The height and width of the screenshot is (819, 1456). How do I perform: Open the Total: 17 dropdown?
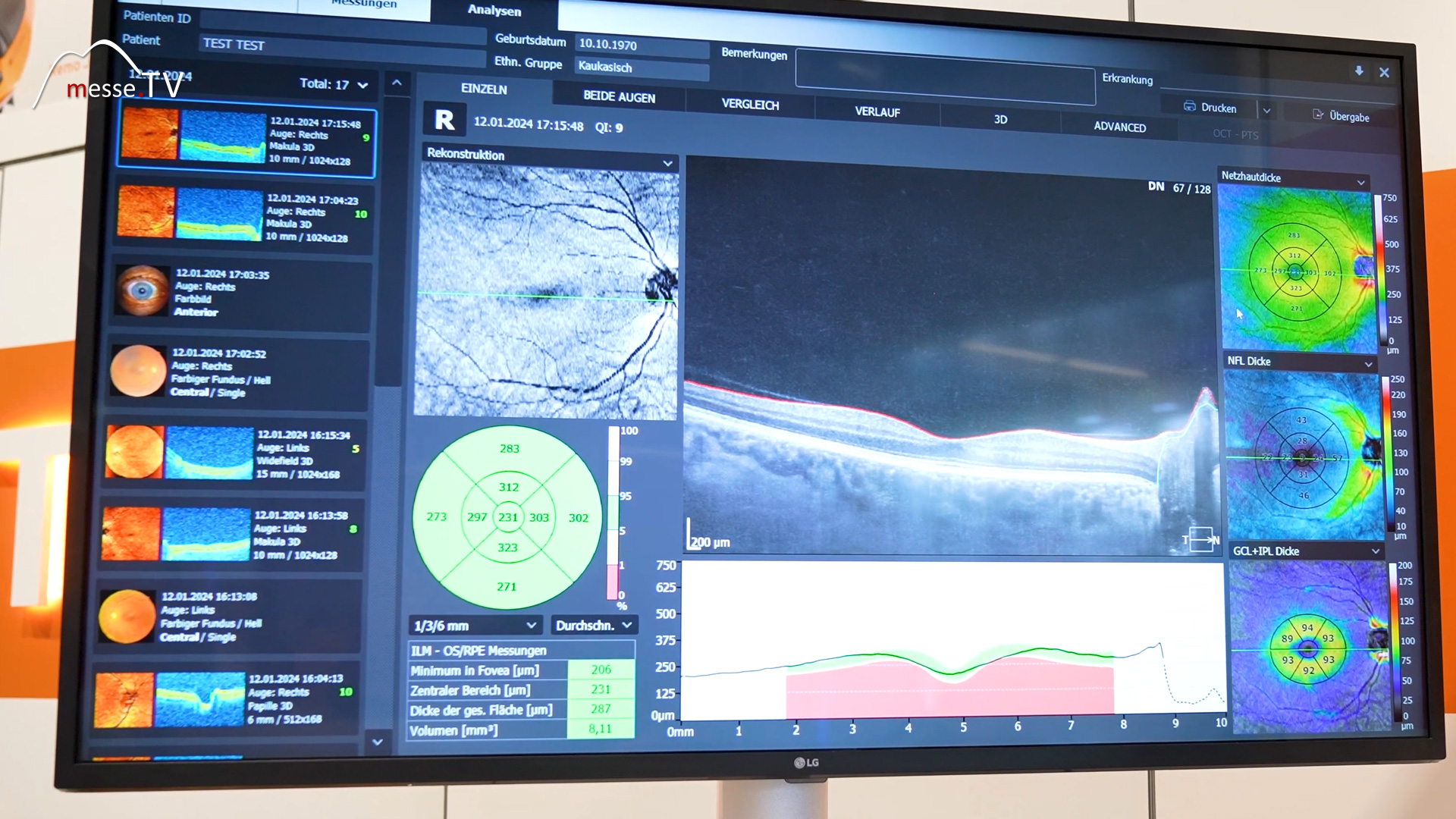pos(334,84)
